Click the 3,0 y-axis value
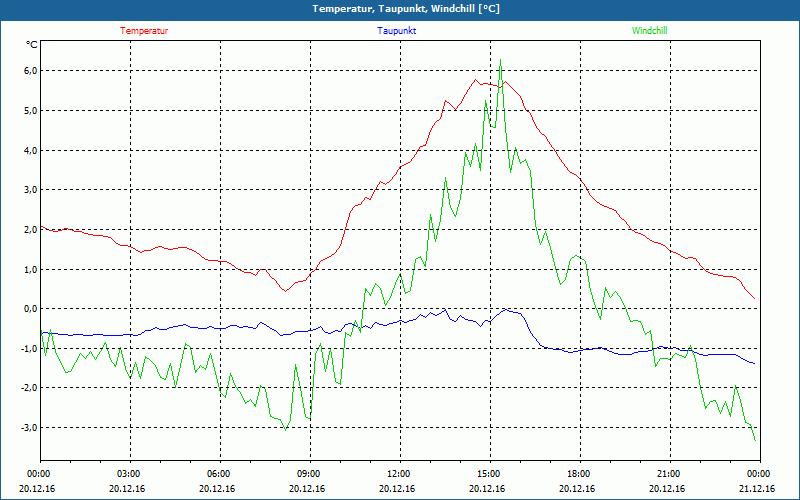The height and width of the screenshot is (500, 800). pos(31,190)
